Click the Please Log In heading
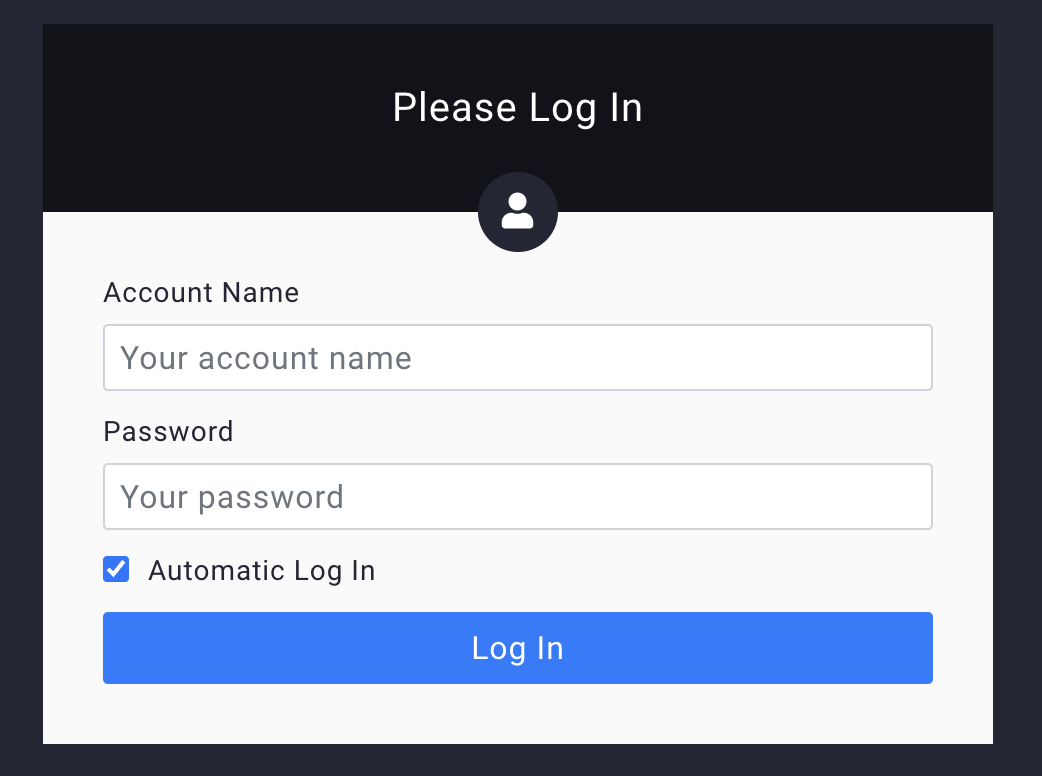The image size is (1042, 776). (x=518, y=108)
